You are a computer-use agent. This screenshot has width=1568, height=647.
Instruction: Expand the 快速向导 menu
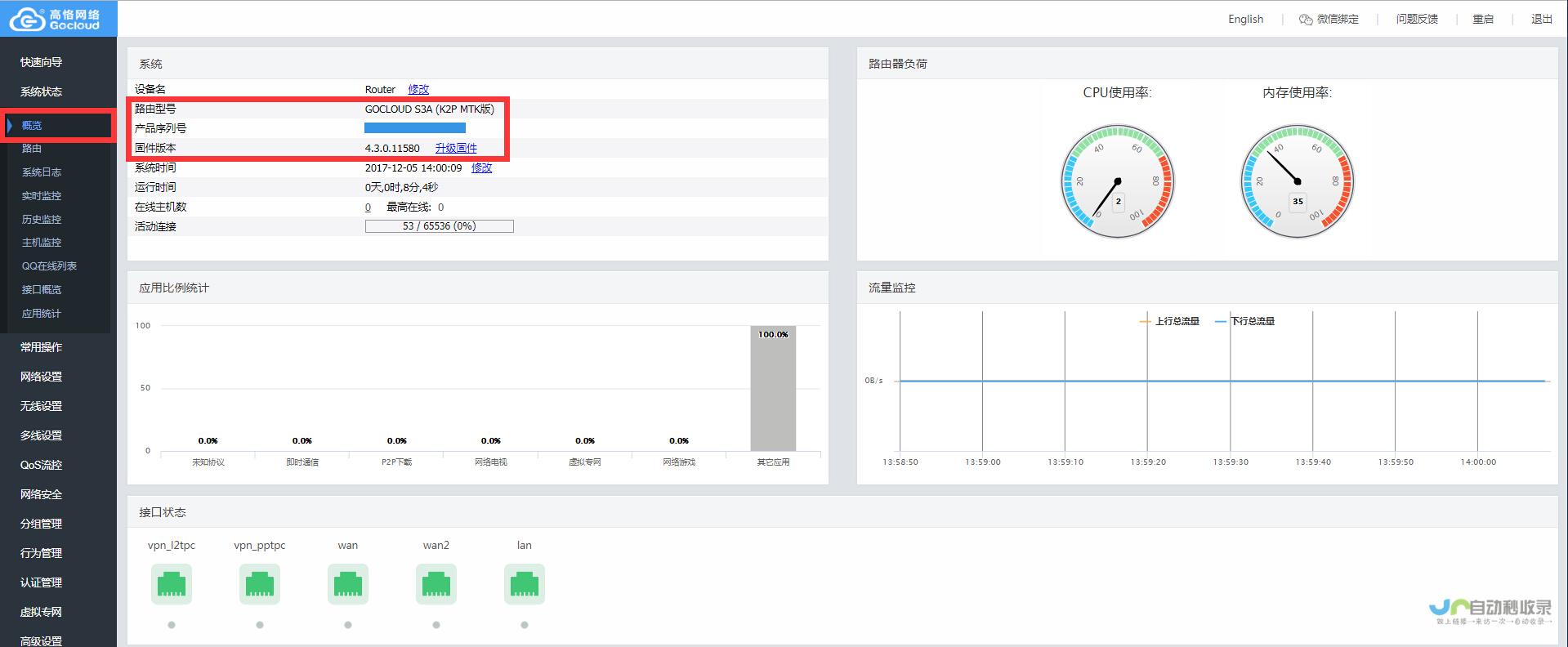(42, 62)
